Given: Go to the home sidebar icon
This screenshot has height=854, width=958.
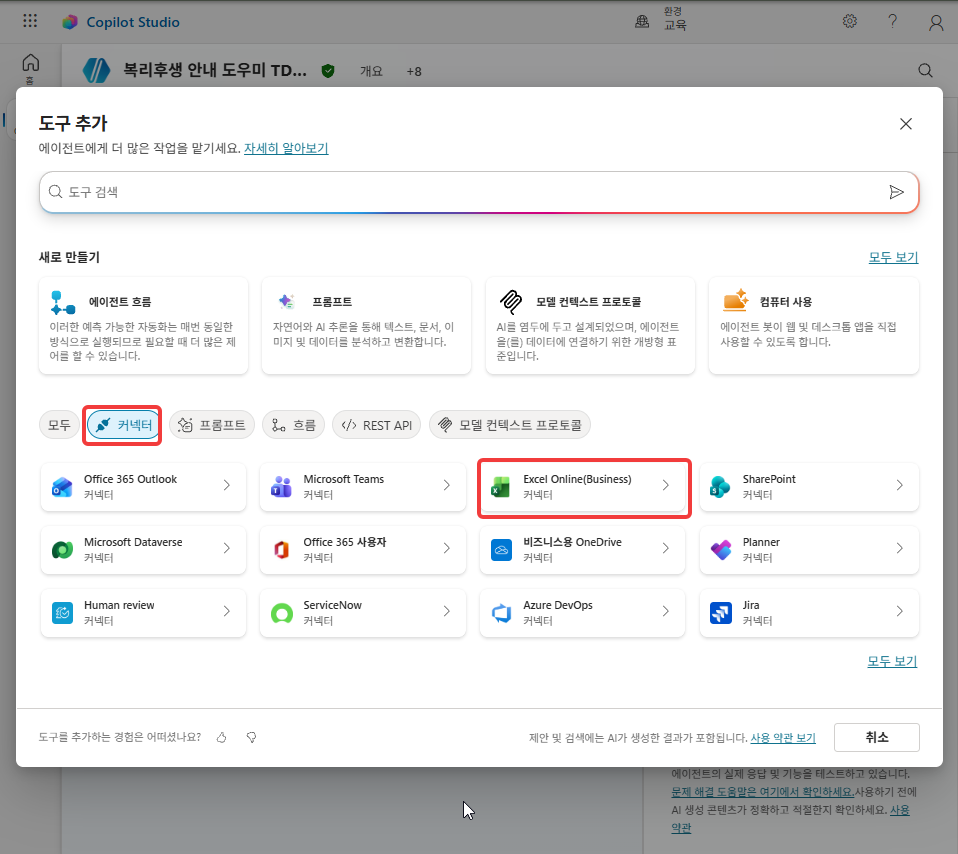Looking at the screenshot, I should point(31,63).
